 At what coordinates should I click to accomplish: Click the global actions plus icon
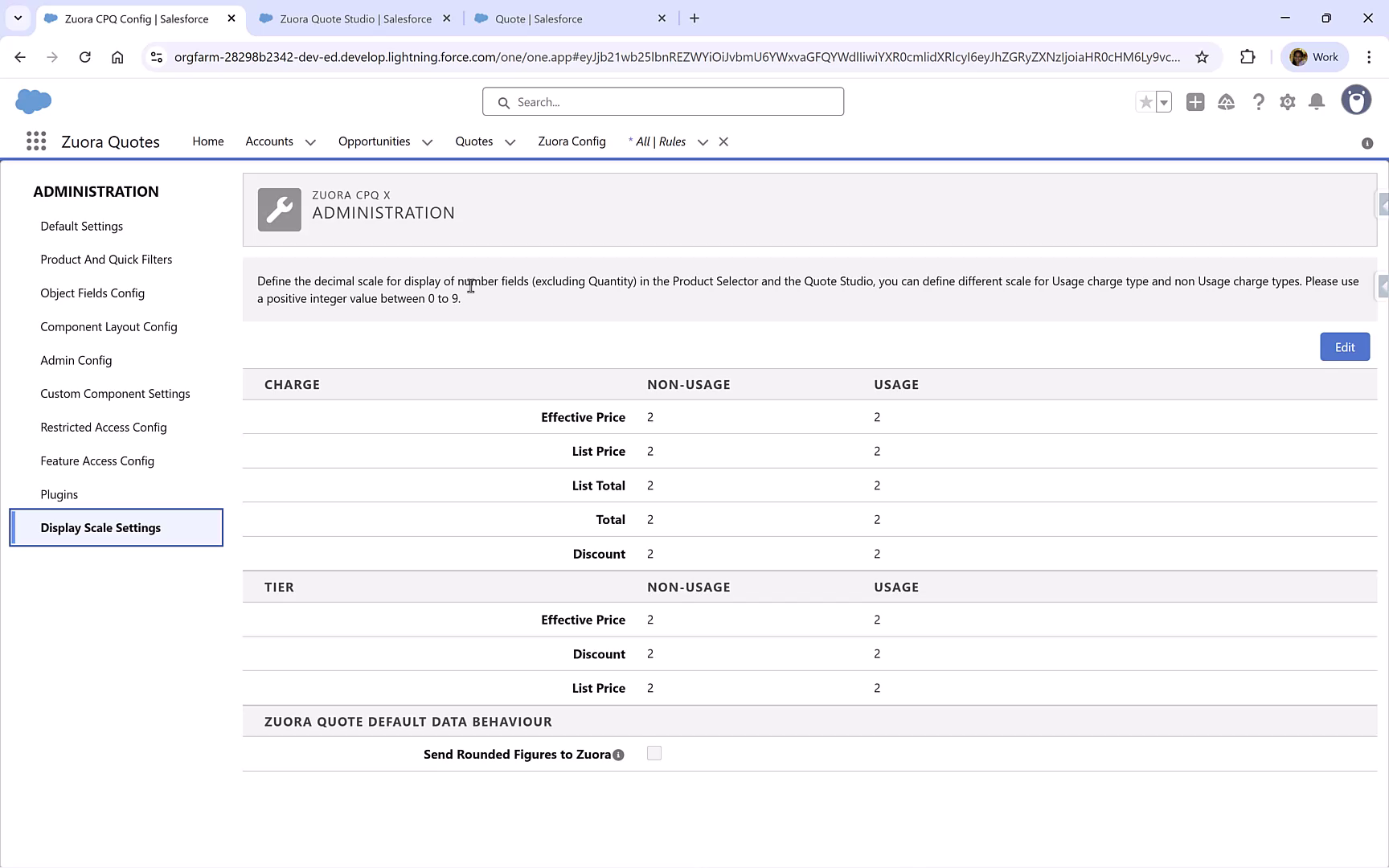point(1194,102)
